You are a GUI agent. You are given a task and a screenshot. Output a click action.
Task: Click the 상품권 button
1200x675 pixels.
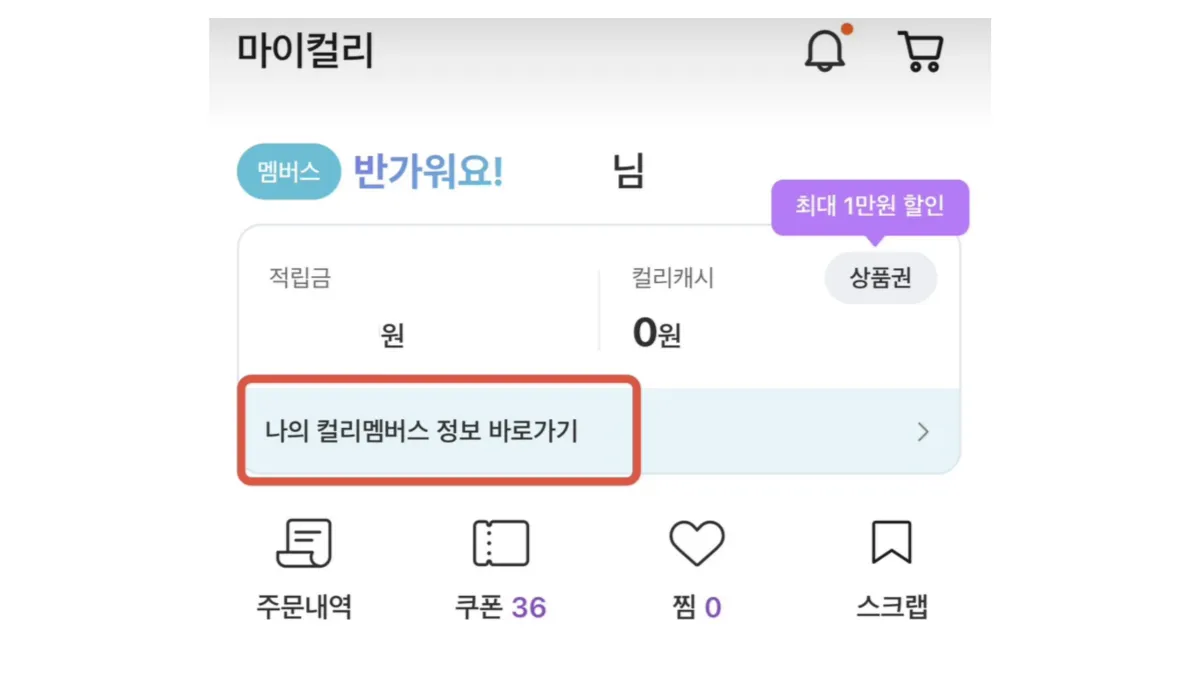[x=880, y=278]
